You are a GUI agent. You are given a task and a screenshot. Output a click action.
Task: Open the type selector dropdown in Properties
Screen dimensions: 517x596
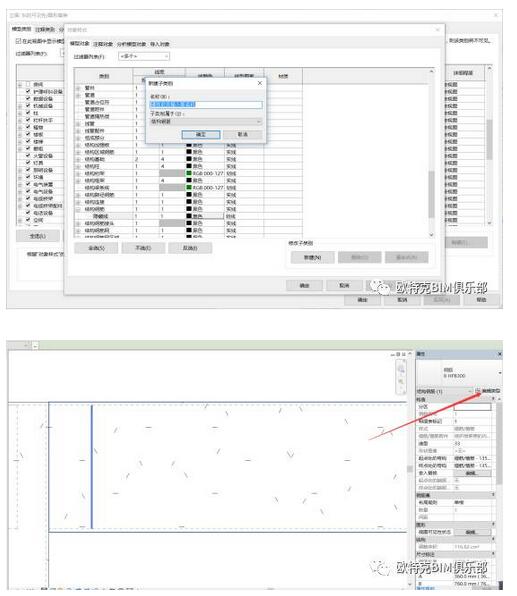pos(500,373)
